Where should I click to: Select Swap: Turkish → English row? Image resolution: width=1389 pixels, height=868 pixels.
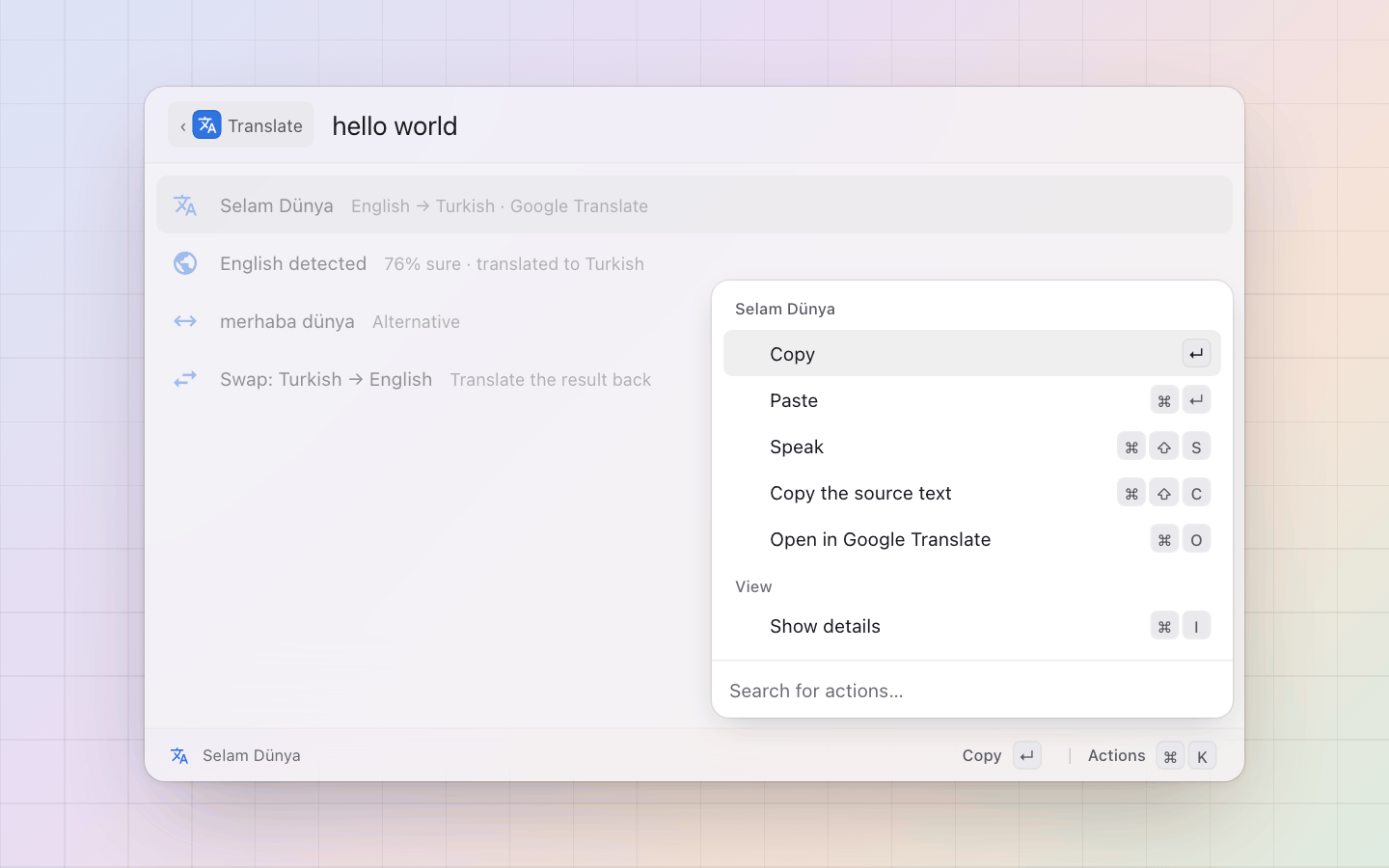434,379
